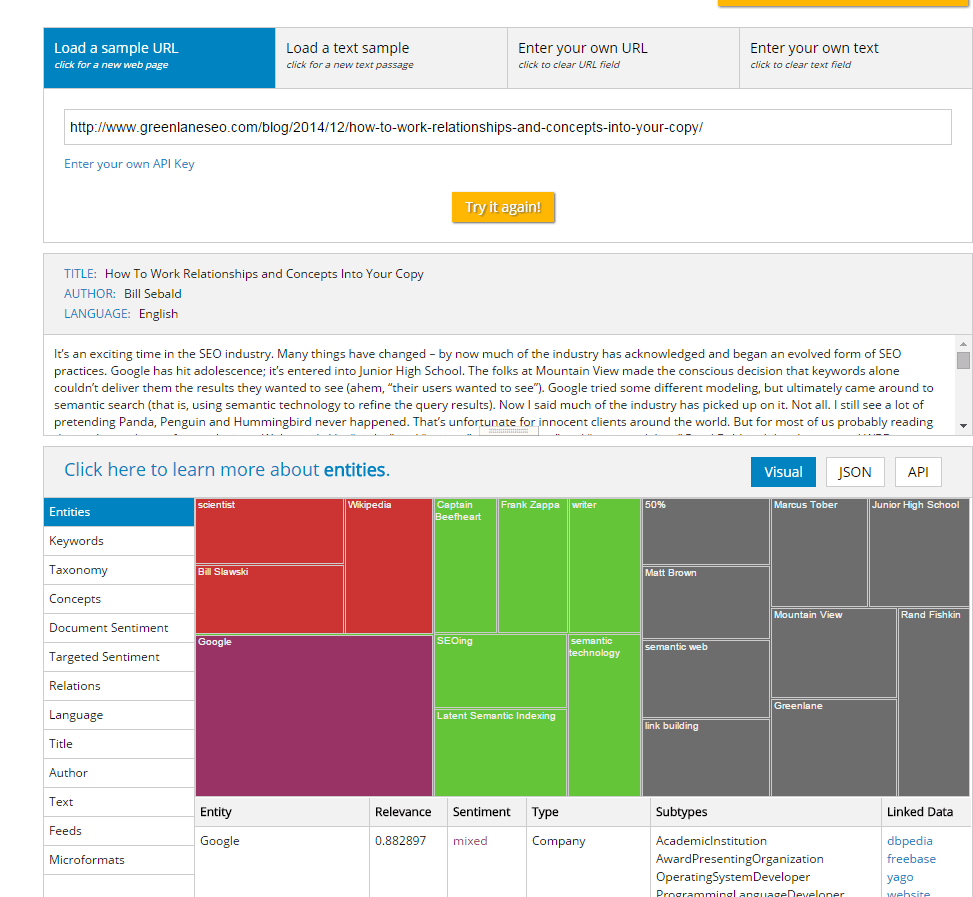Open Taxonomy in the sidebar menu
The height and width of the screenshot is (897, 973).
click(79, 570)
